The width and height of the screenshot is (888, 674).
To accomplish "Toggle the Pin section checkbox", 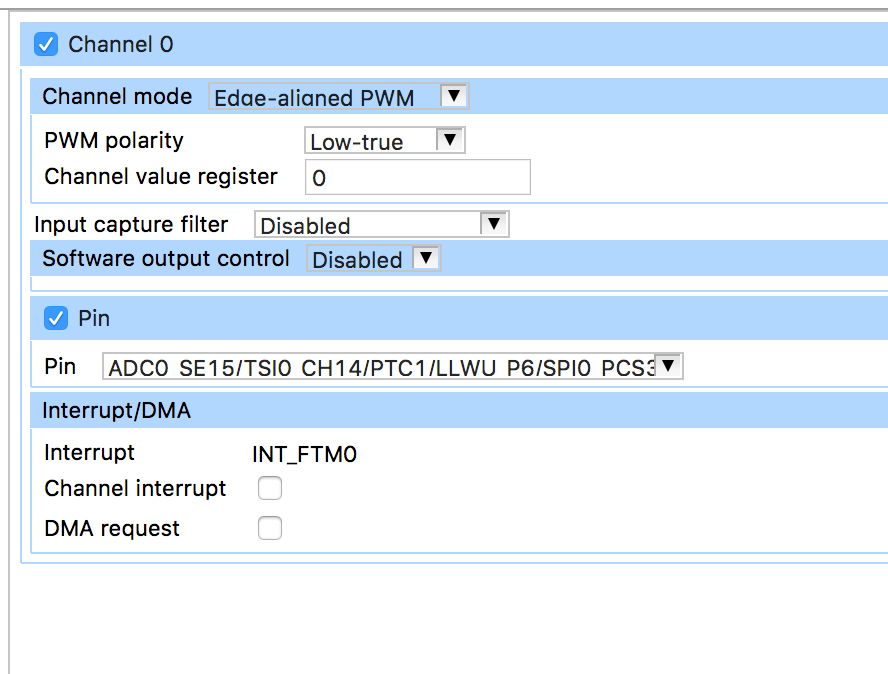I will (x=56, y=318).
